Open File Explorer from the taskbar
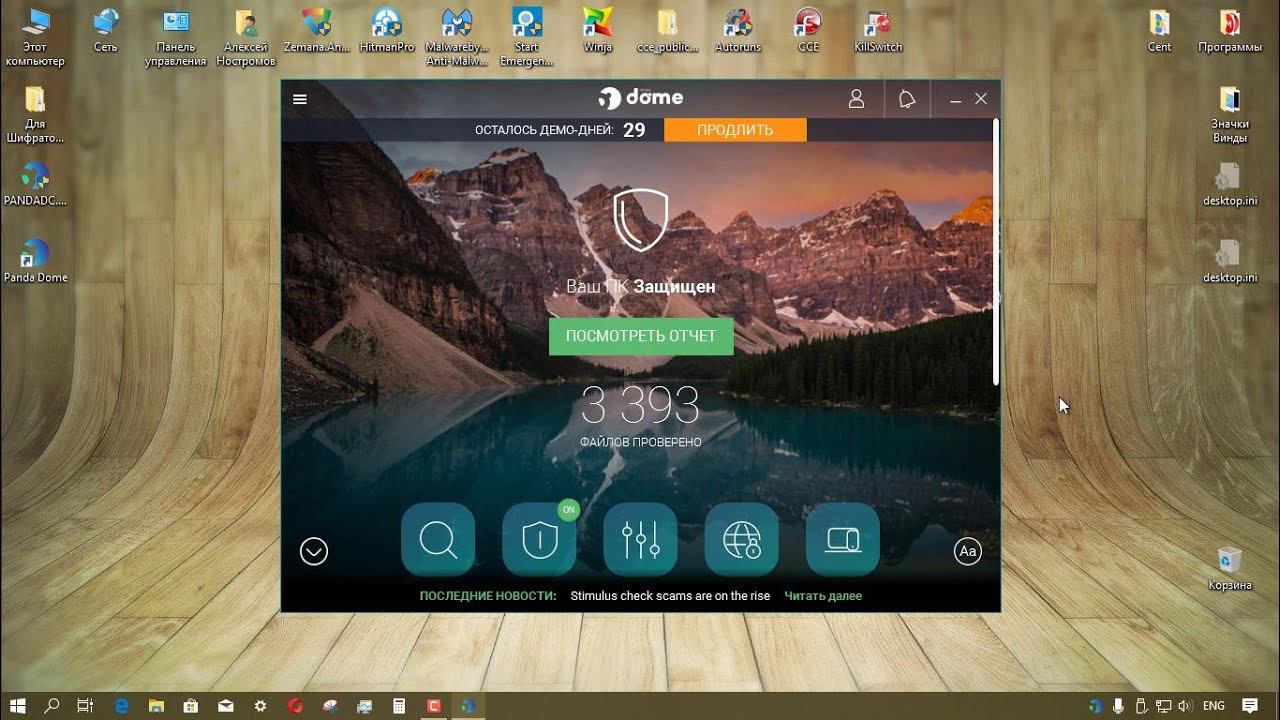1280x720 pixels. [x=156, y=706]
